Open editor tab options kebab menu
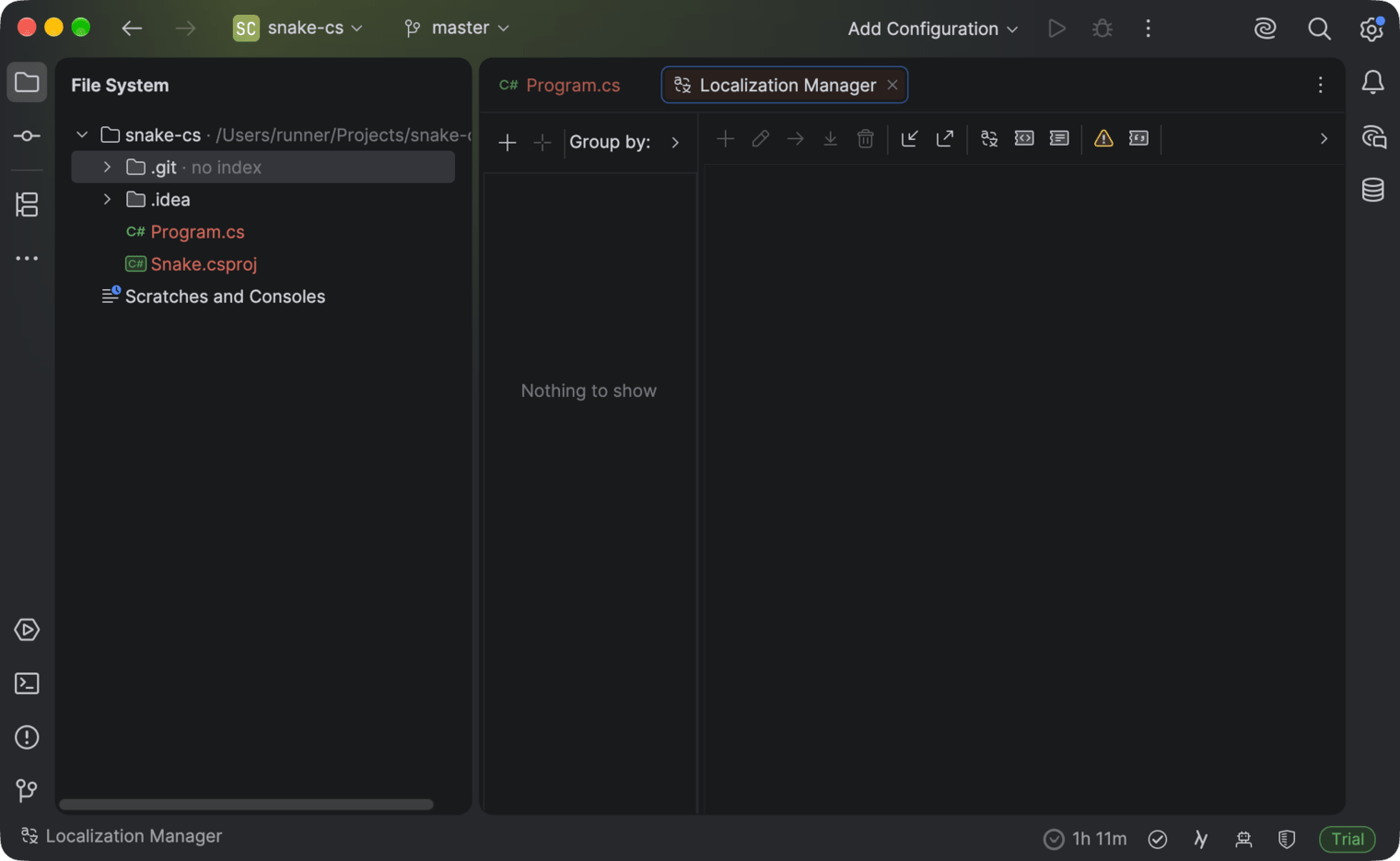 [1321, 86]
